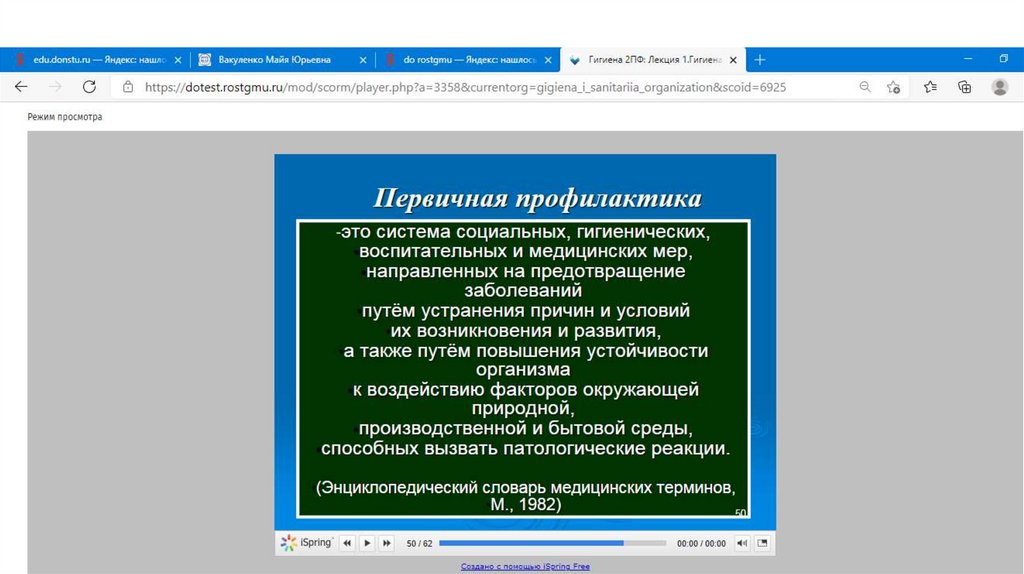Viewport: 1024px width, 574px height.
Task: Switch to the Вакуленко Майя Юрьевна tab
Action: pyautogui.click(x=282, y=59)
